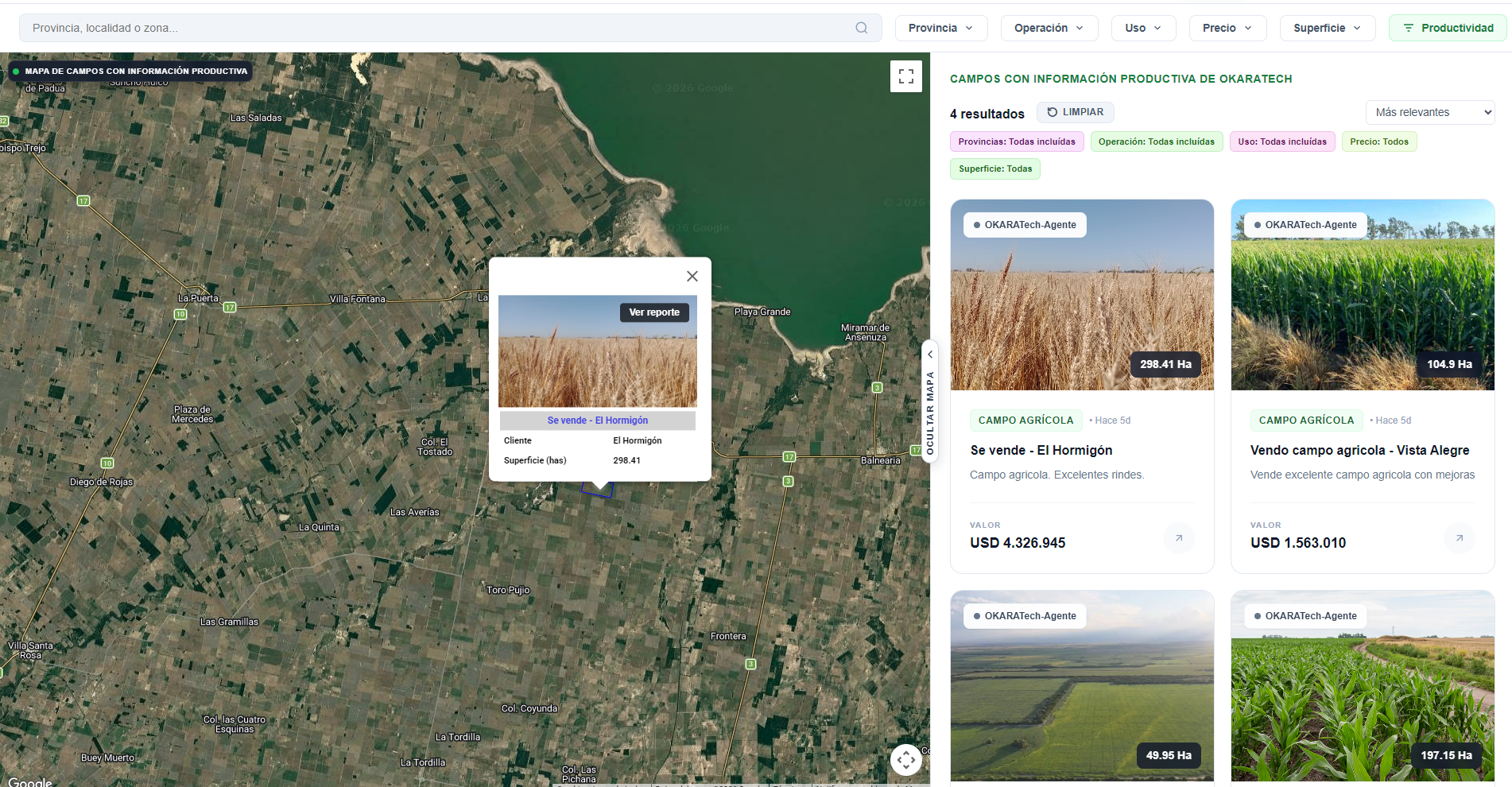1512x787 pixels.
Task: Collapse map with Ocultar Mapa toggle
Action: (x=930, y=402)
